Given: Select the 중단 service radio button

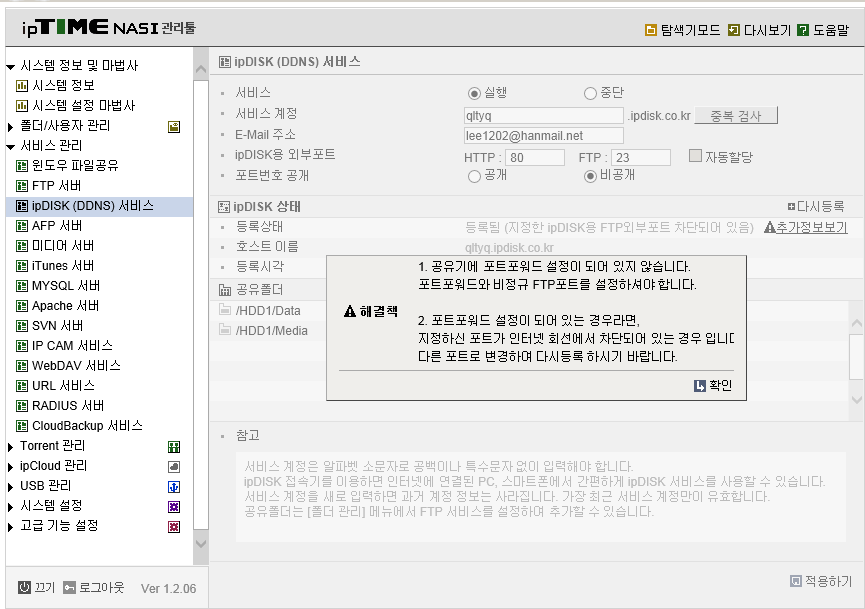Looking at the screenshot, I should pyautogui.click(x=590, y=93).
